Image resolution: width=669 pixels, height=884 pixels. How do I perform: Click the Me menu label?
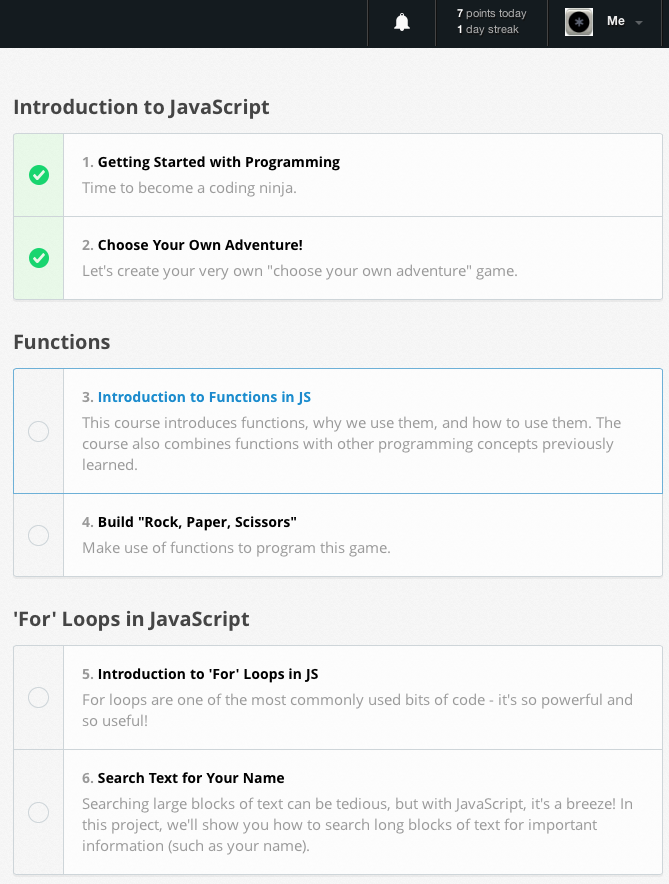click(x=615, y=21)
